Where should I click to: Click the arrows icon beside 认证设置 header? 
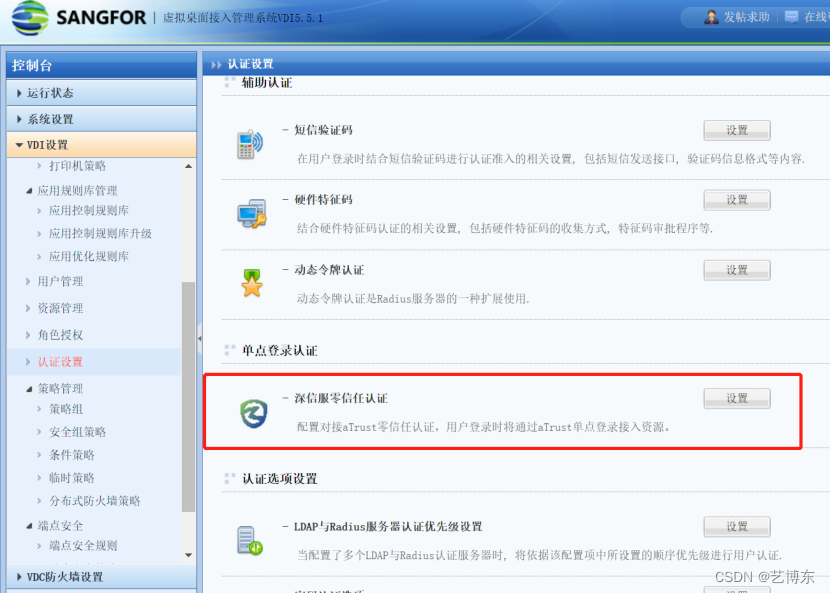(216, 65)
